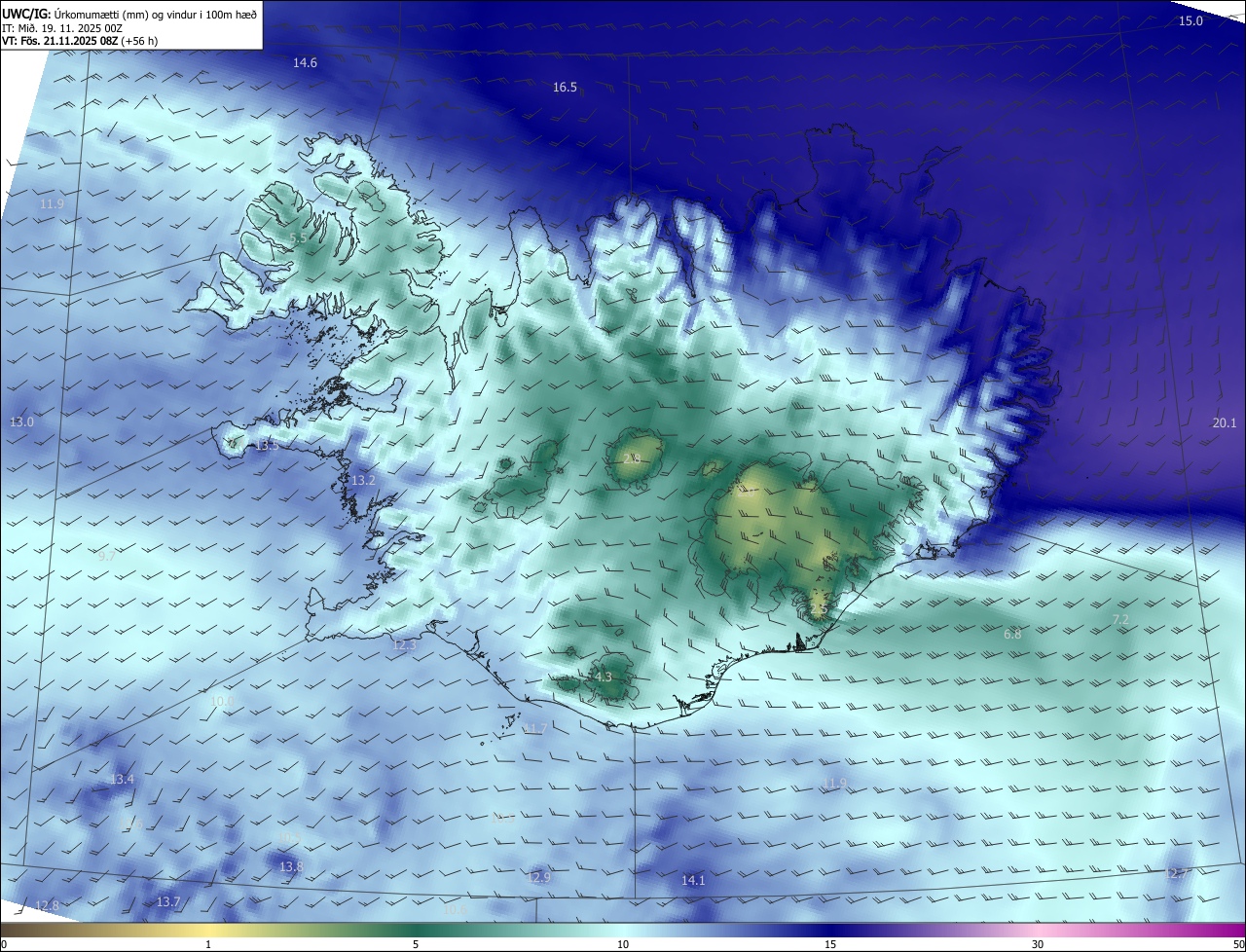Viewport: 1246px width, 952px height.
Task: Click the color scale label 5
Action: tap(416, 944)
